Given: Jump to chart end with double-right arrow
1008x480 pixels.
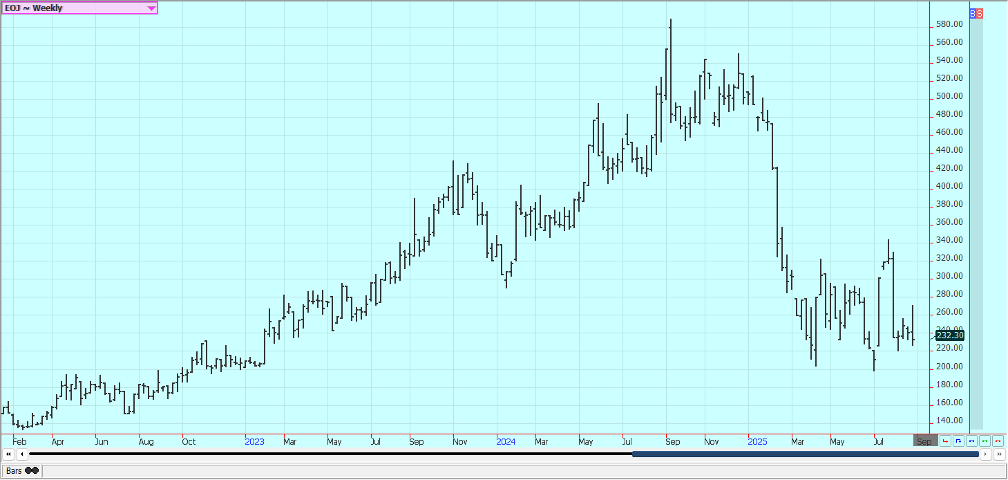Looking at the screenshot, I should pos(998,454).
